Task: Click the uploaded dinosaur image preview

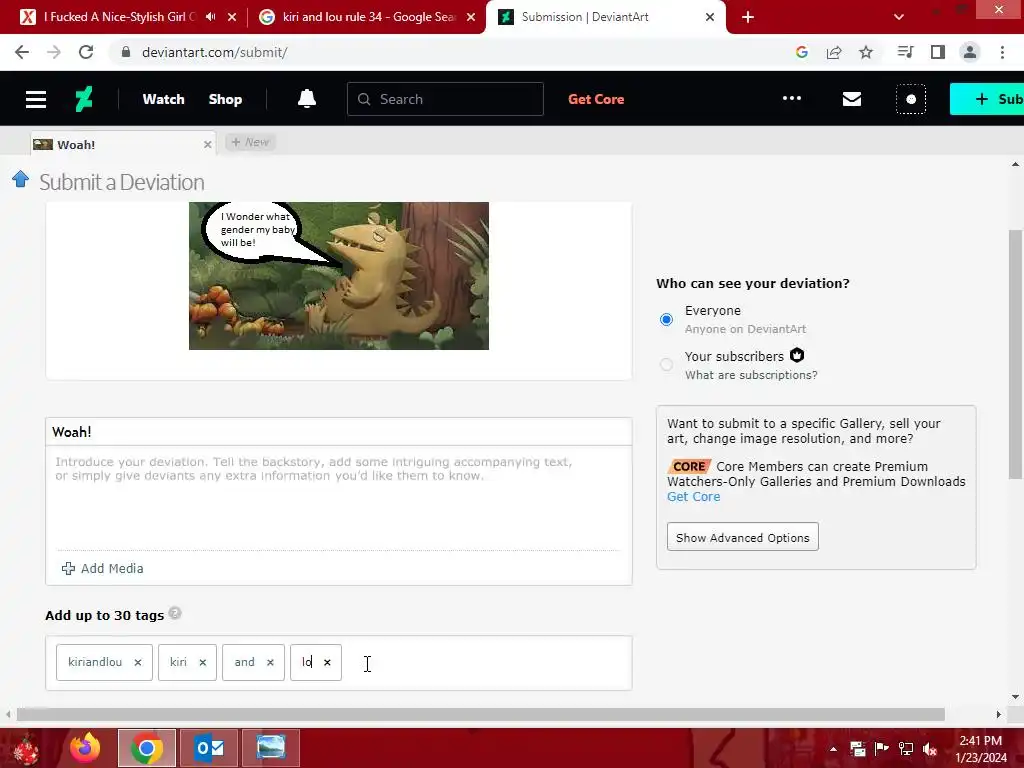Action: click(x=339, y=276)
